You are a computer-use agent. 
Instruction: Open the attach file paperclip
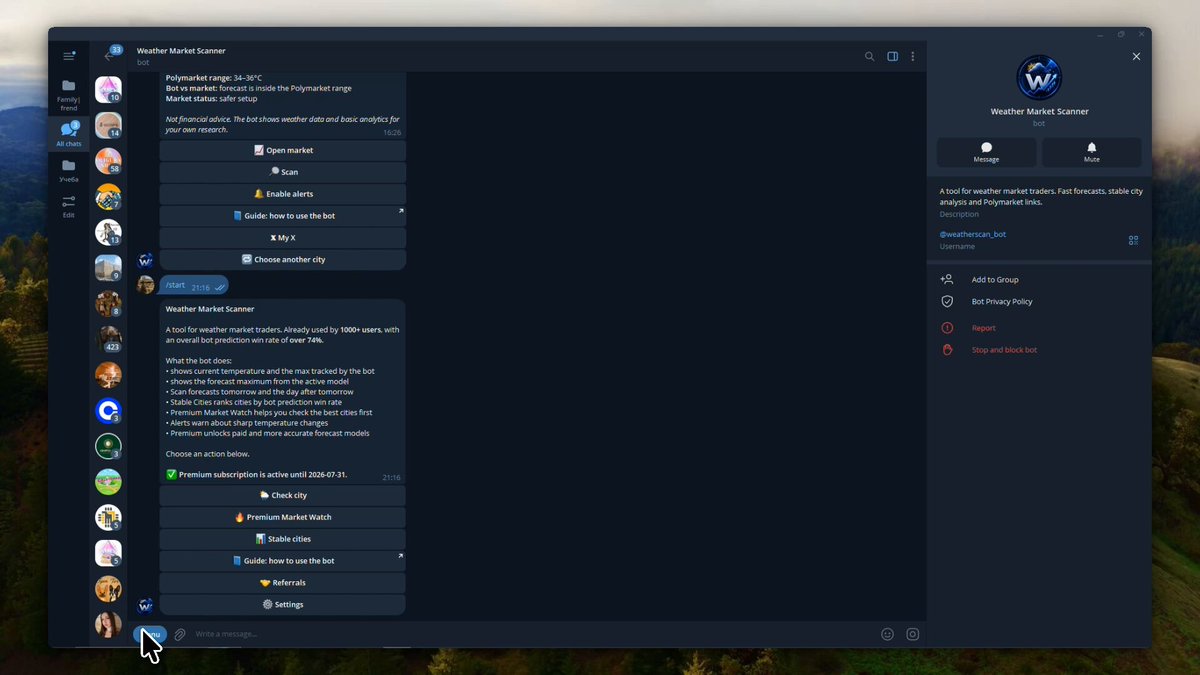[x=180, y=634]
